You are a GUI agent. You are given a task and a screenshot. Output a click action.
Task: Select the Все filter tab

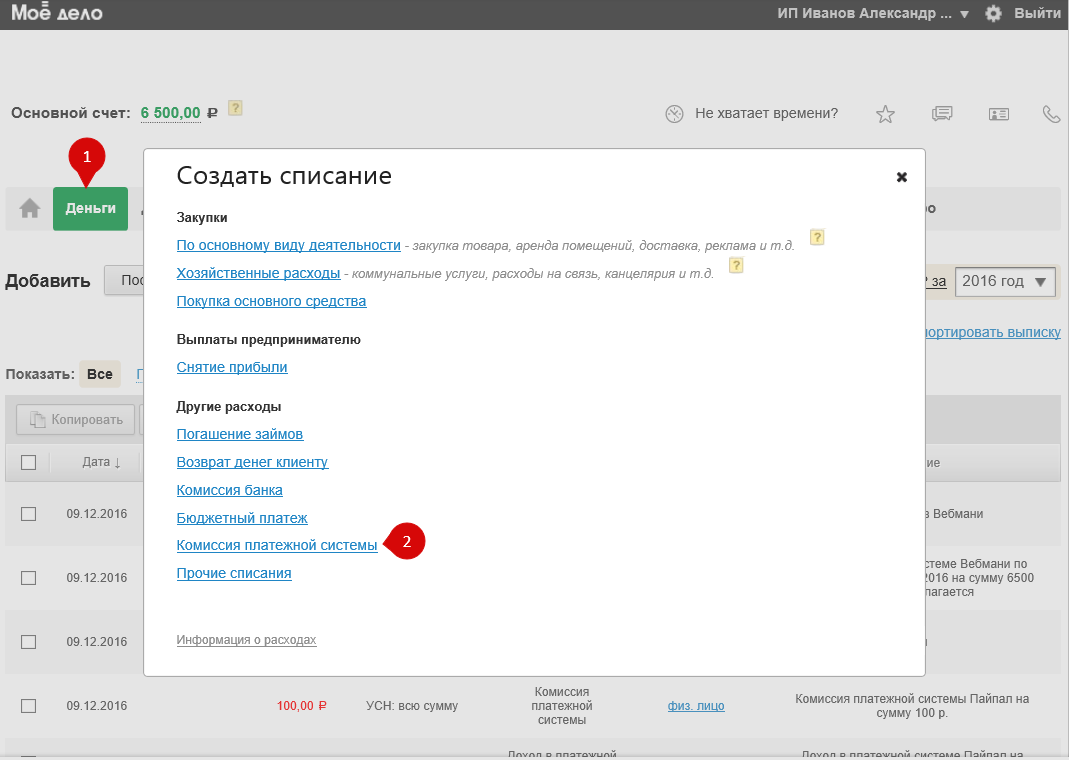click(x=99, y=374)
